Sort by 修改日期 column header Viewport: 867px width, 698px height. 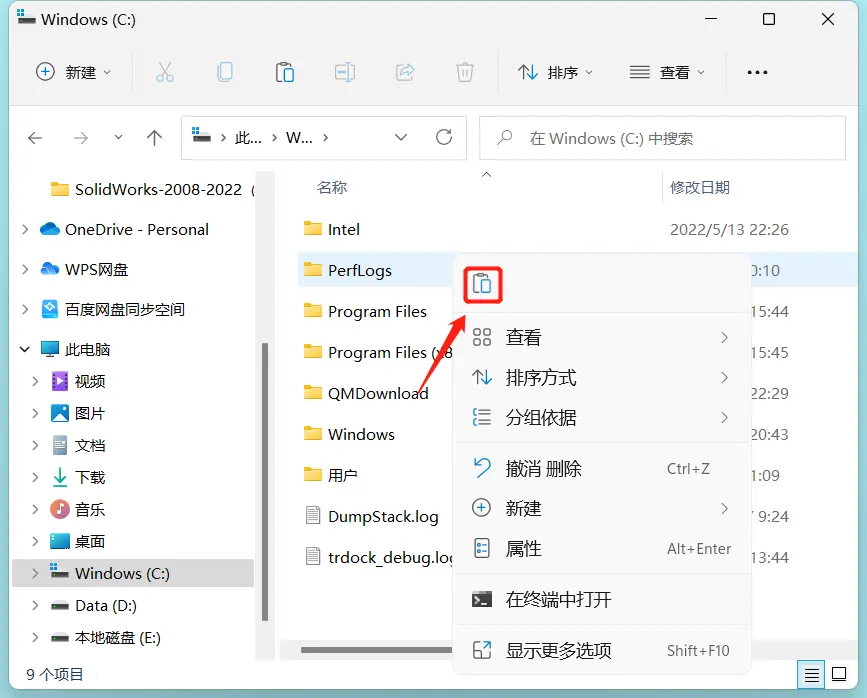click(699, 187)
